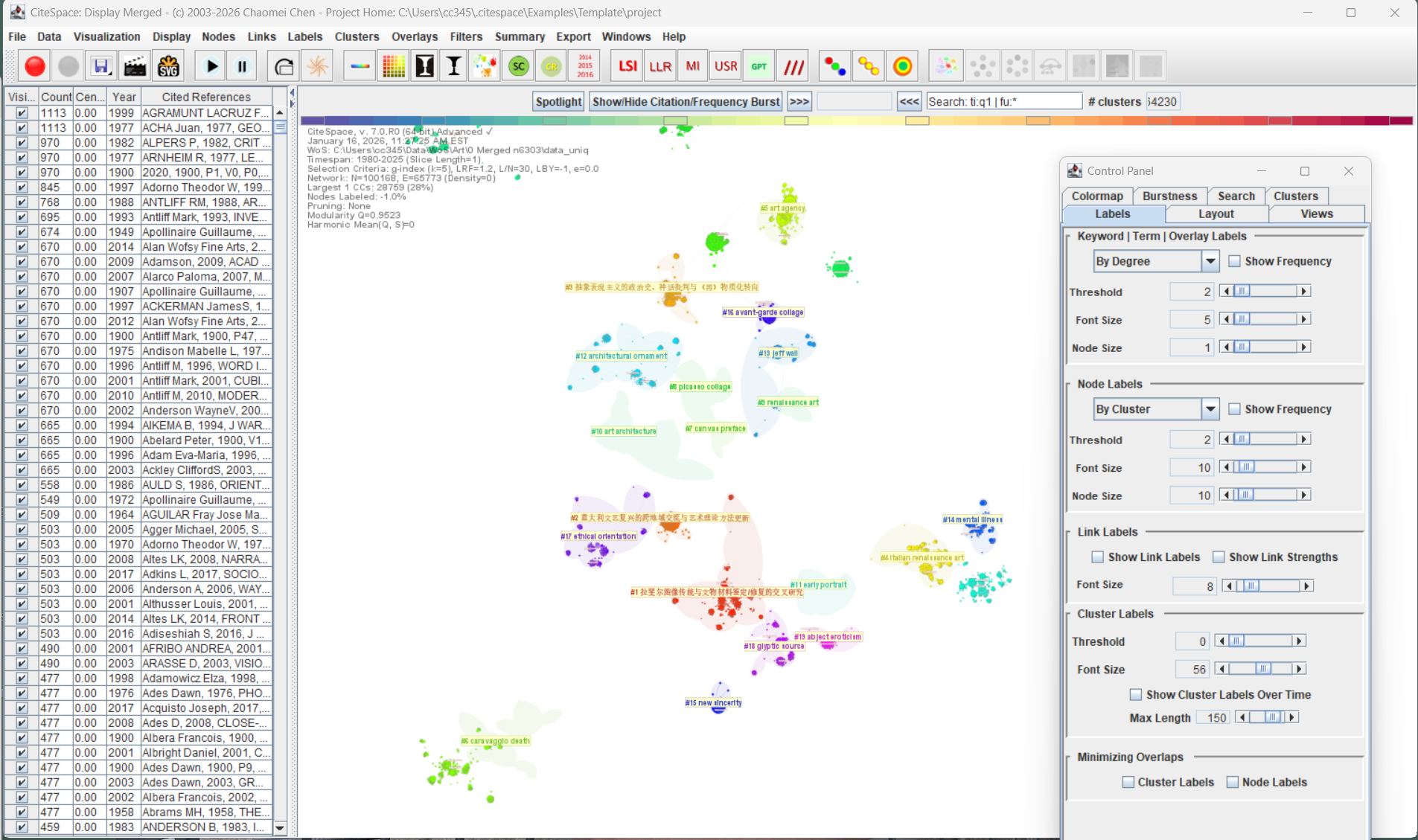The width and height of the screenshot is (1418, 840).
Task: Click the color grid palette icon
Action: click(393, 66)
